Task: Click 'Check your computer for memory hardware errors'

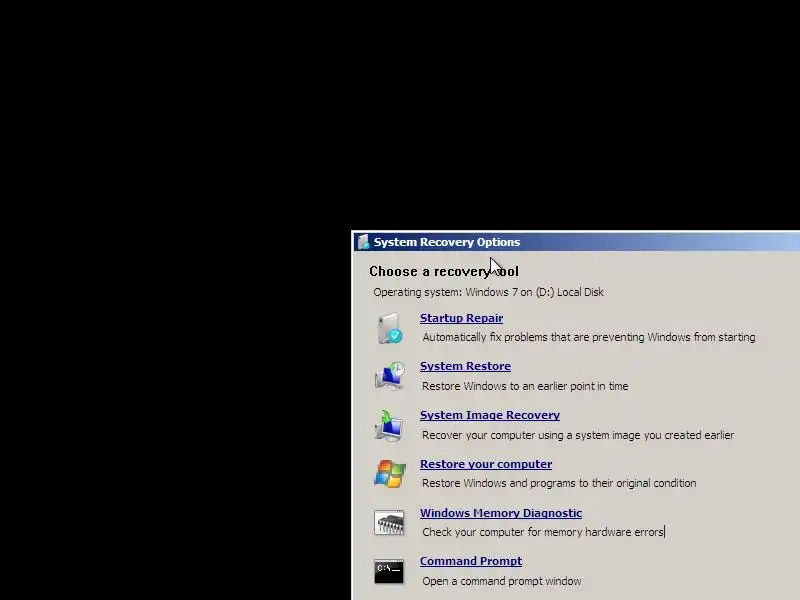Action: click(x=543, y=532)
